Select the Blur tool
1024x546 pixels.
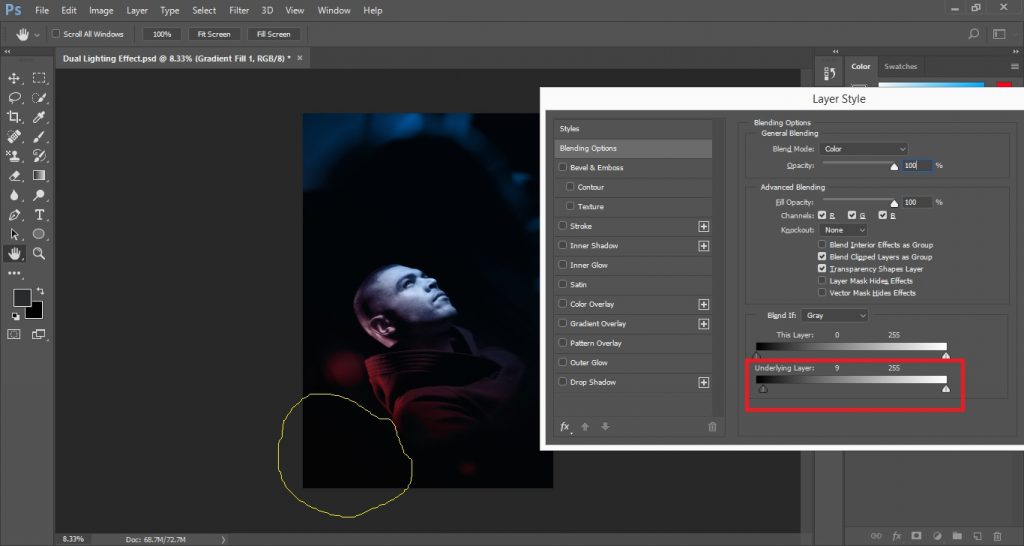(x=14, y=195)
